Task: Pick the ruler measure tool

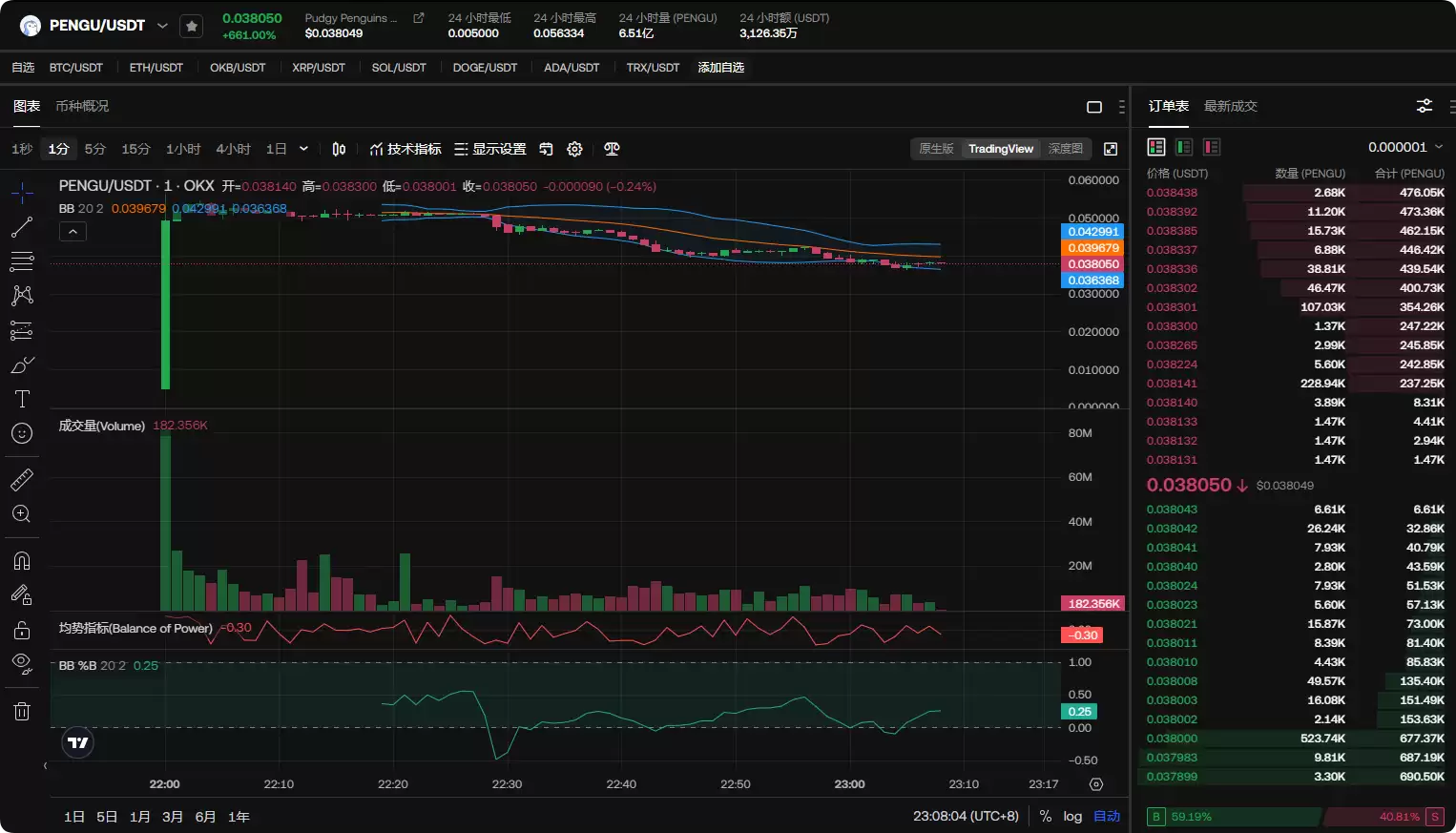Action: [22, 479]
